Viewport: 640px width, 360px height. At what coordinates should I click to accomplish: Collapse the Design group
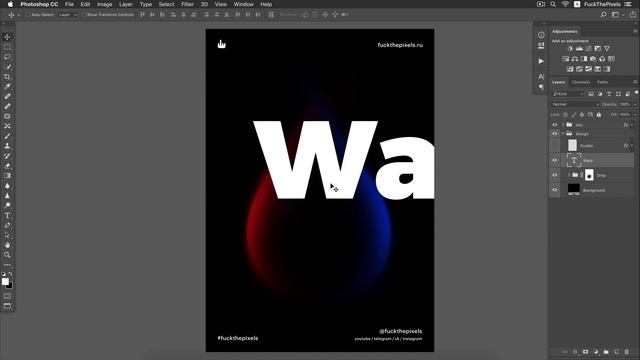point(563,133)
